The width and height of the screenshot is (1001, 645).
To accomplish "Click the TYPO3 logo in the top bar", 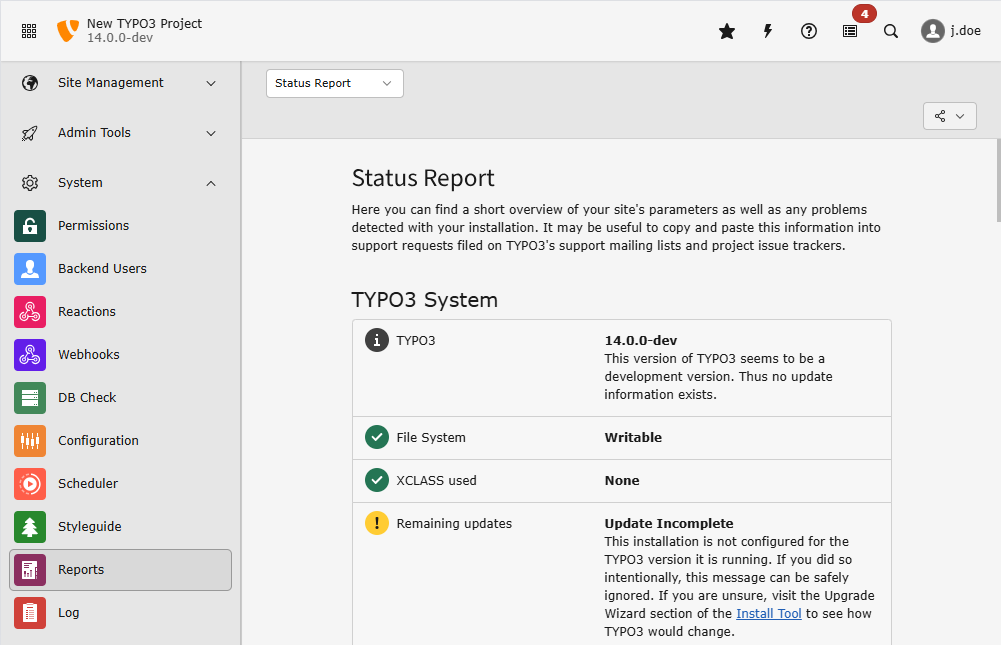I will (68, 31).
